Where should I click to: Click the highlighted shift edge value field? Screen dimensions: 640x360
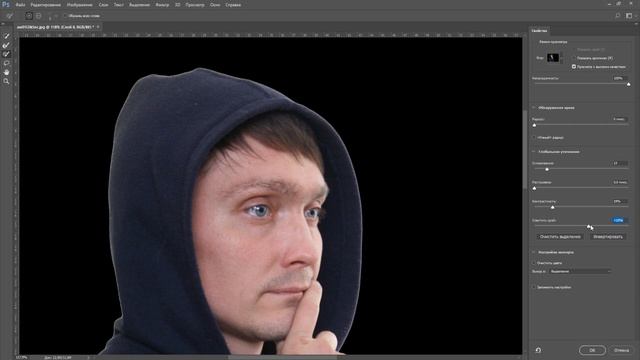619,220
